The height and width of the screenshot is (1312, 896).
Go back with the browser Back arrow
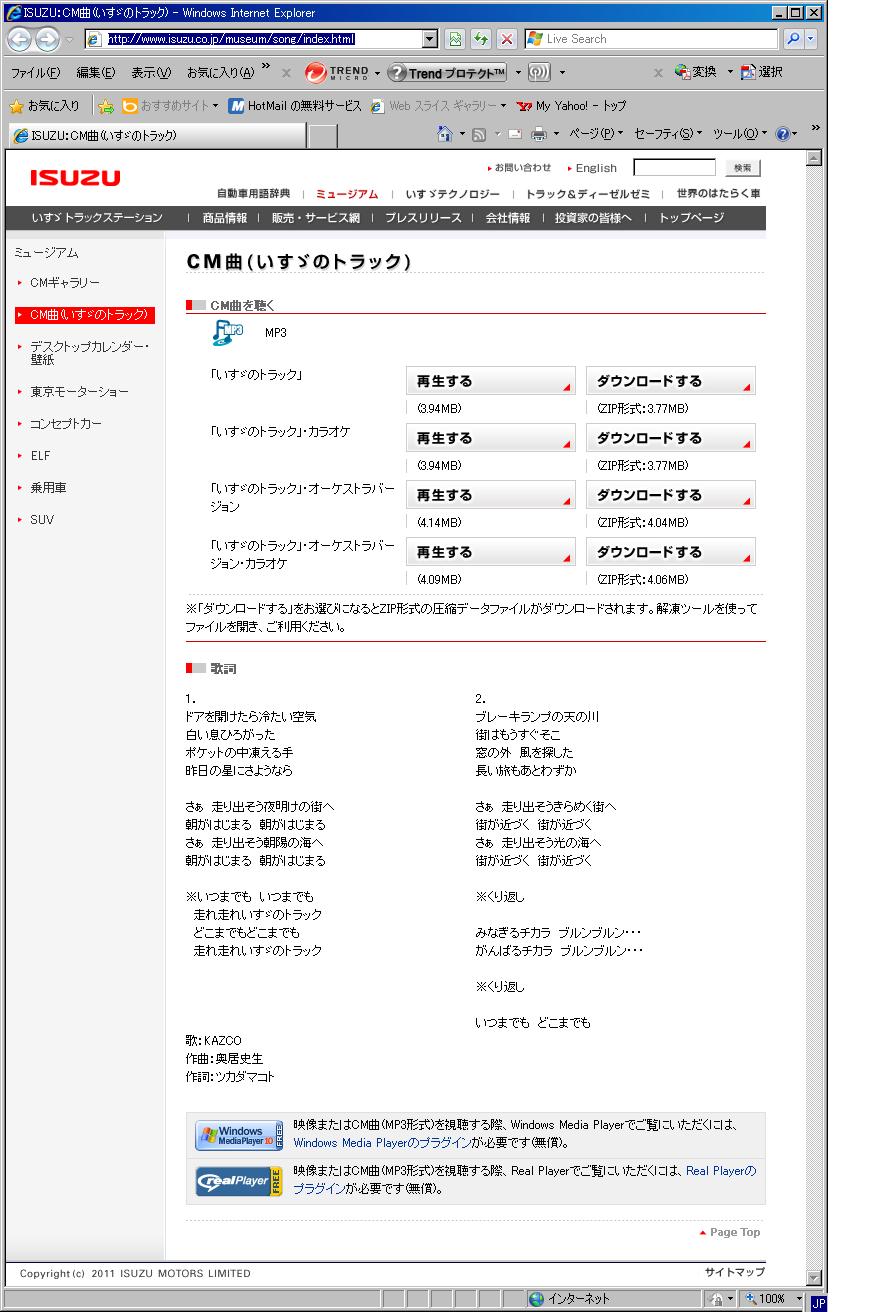[19, 39]
